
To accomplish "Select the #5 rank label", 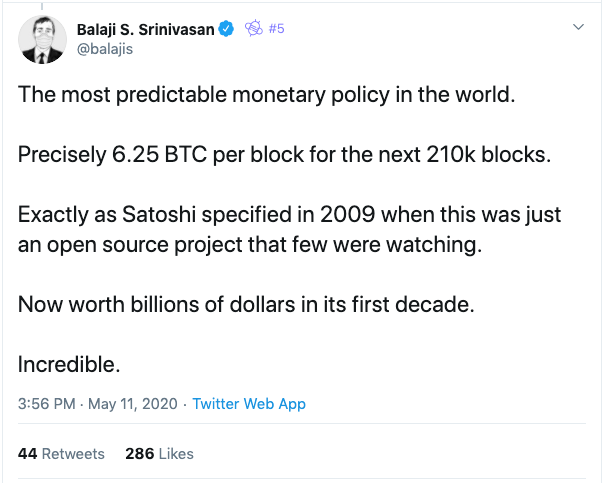I will (276, 29).
